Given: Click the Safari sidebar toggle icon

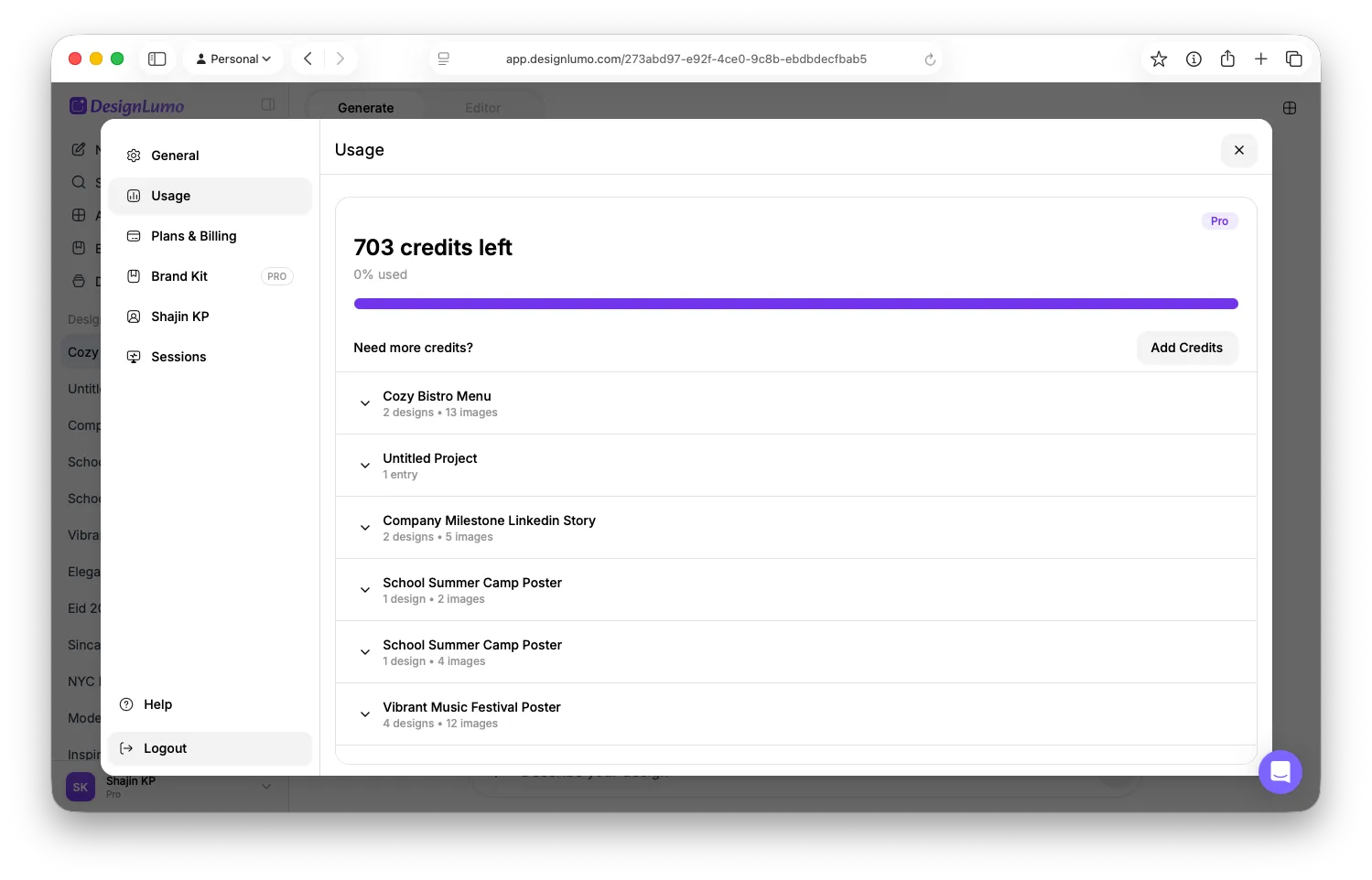Looking at the screenshot, I should (157, 59).
